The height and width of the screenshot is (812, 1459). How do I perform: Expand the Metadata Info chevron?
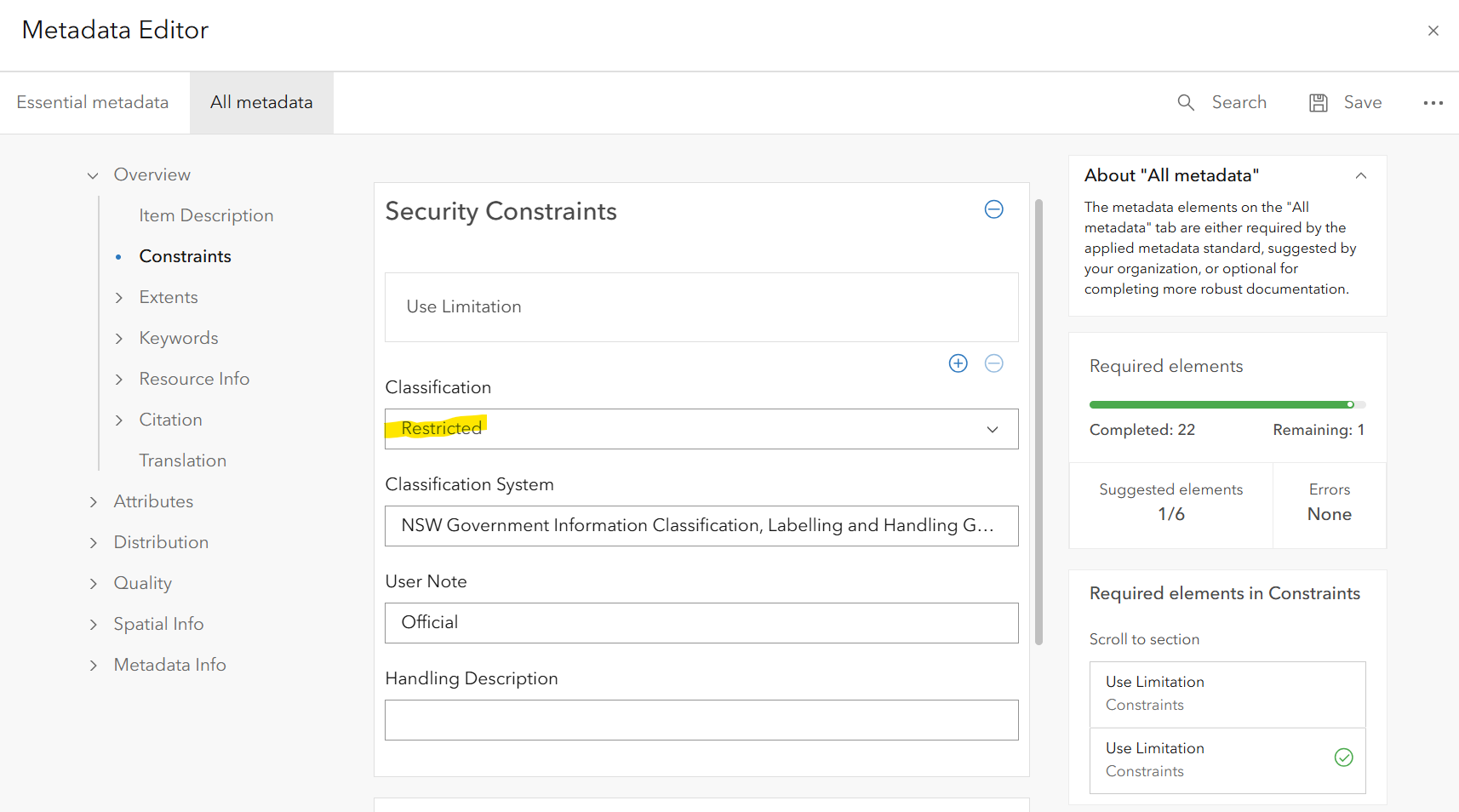pos(94,665)
